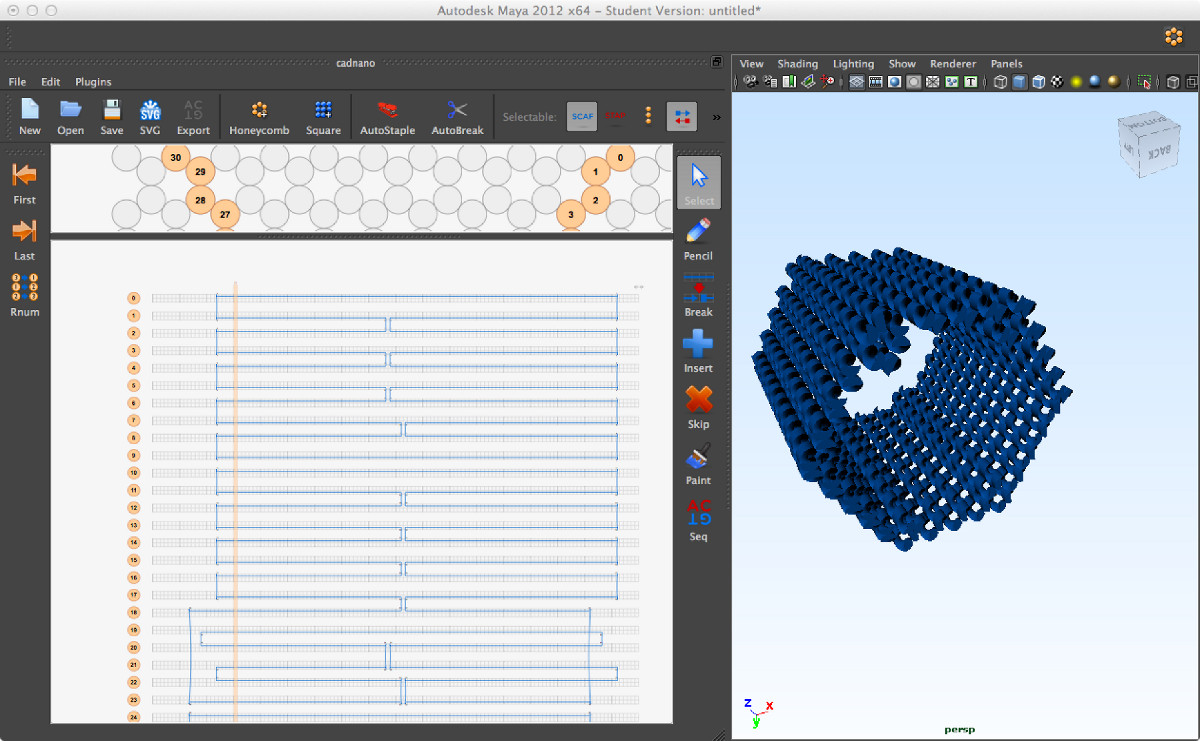The image size is (1200, 741).
Task: Click the AutoBreak scissors icon
Action: pos(457,111)
